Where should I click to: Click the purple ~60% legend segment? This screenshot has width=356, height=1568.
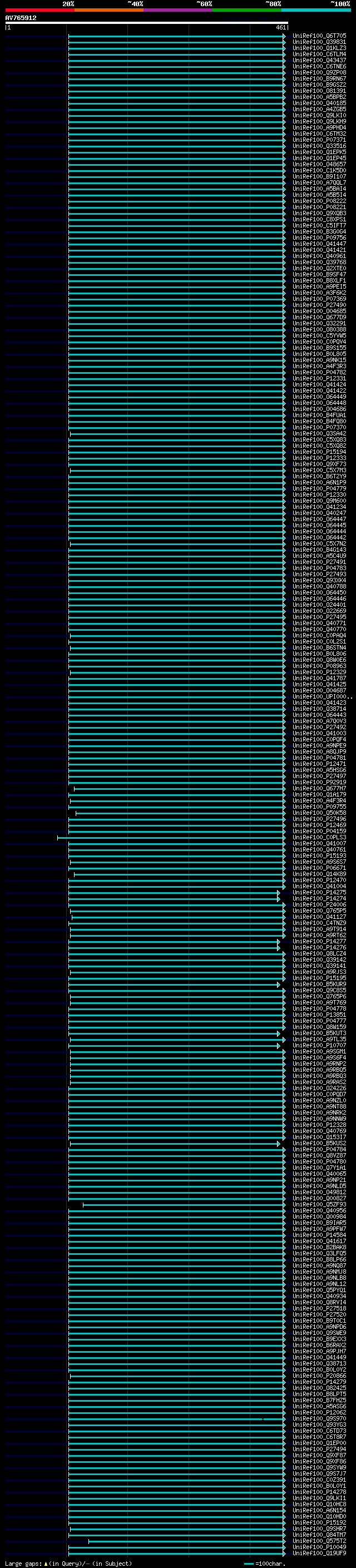[177, 10]
